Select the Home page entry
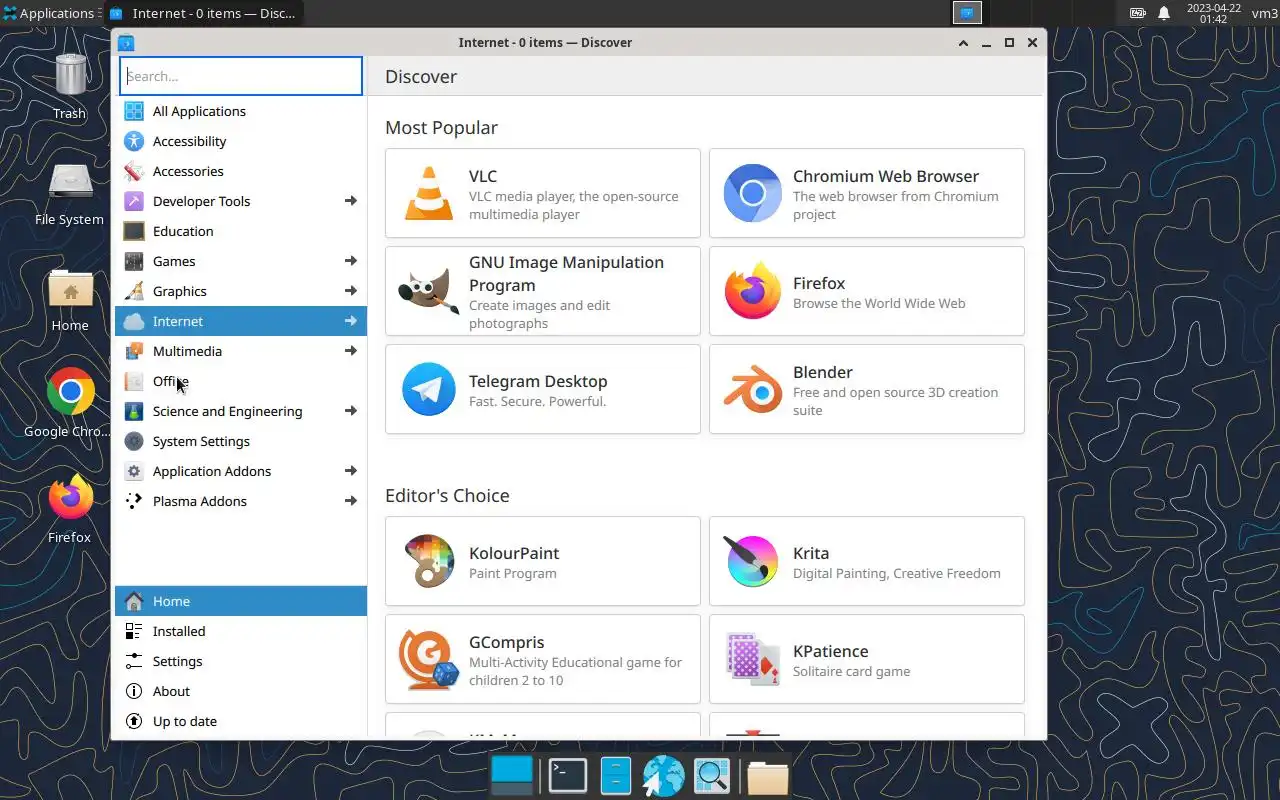 click(x=241, y=601)
